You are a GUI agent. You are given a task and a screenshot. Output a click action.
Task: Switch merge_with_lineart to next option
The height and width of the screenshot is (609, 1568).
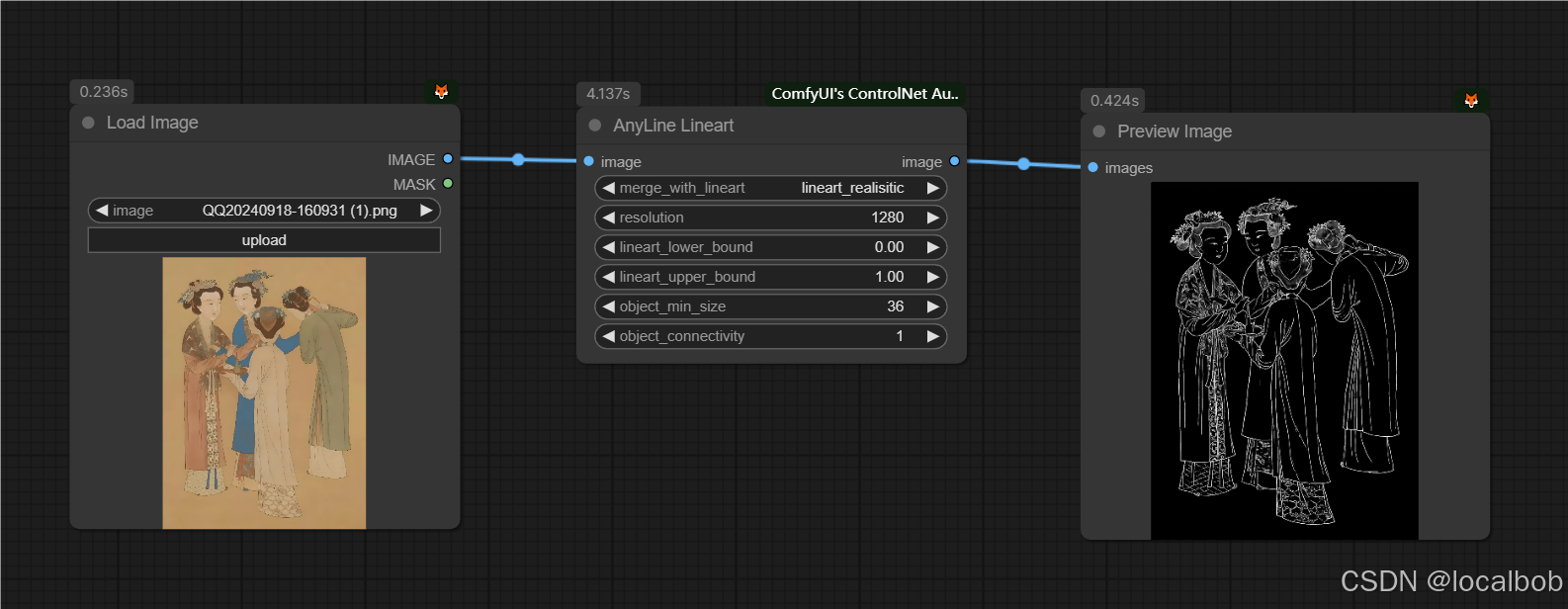click(932, 188)
